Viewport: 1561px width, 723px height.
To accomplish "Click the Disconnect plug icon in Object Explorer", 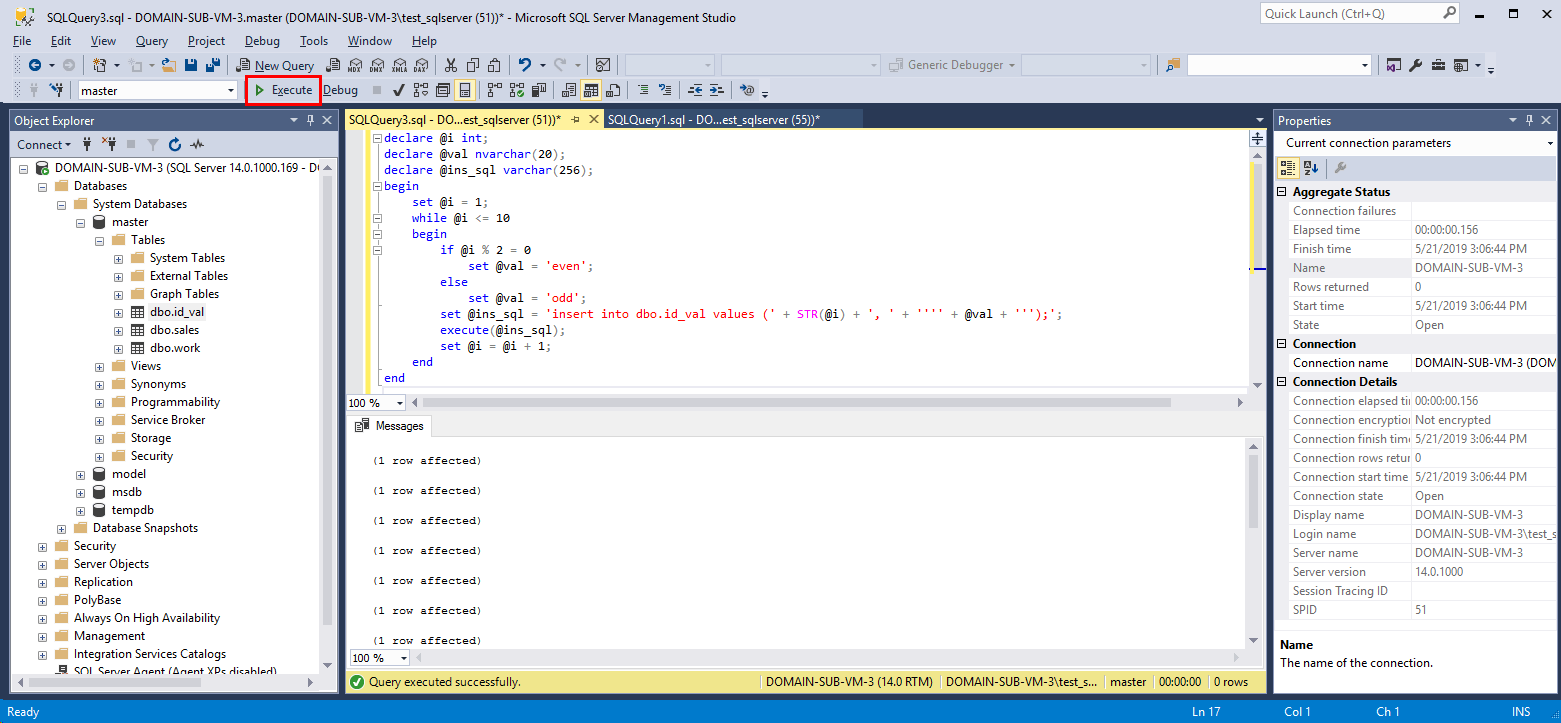I will (109, 144).
